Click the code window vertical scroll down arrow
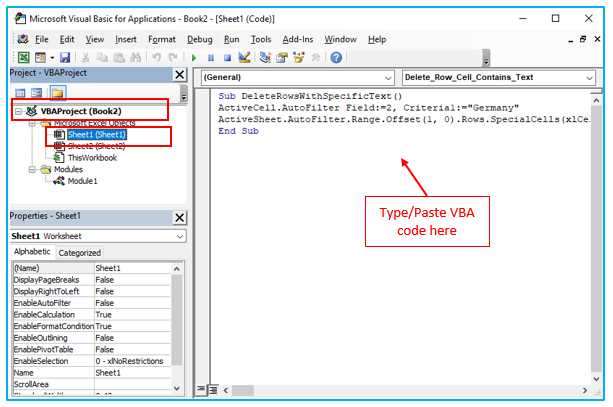 click(596, 379)
